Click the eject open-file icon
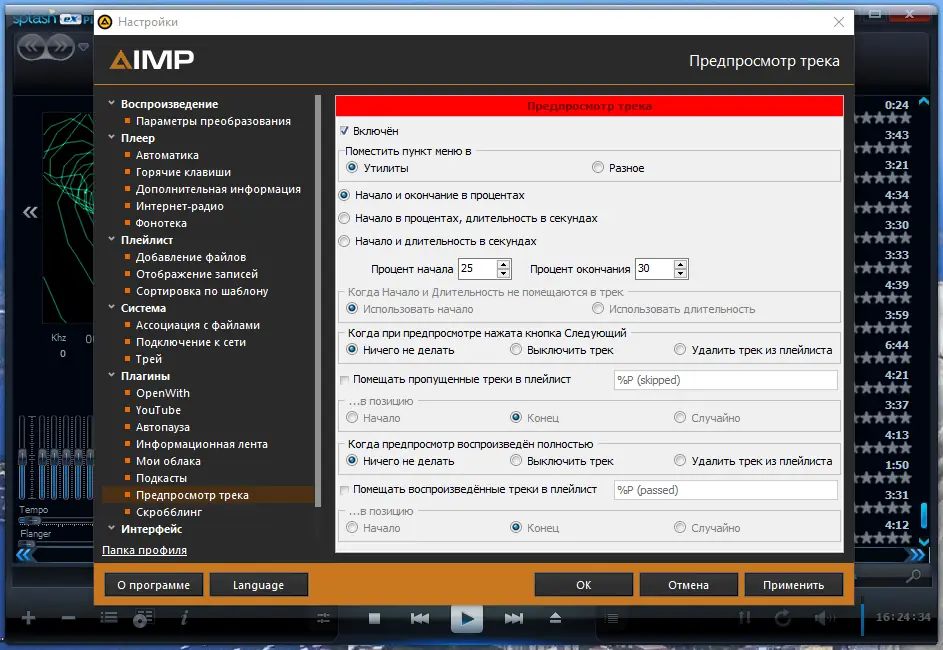This screenshot has width=943, height=650. click(x=555, y=618)
